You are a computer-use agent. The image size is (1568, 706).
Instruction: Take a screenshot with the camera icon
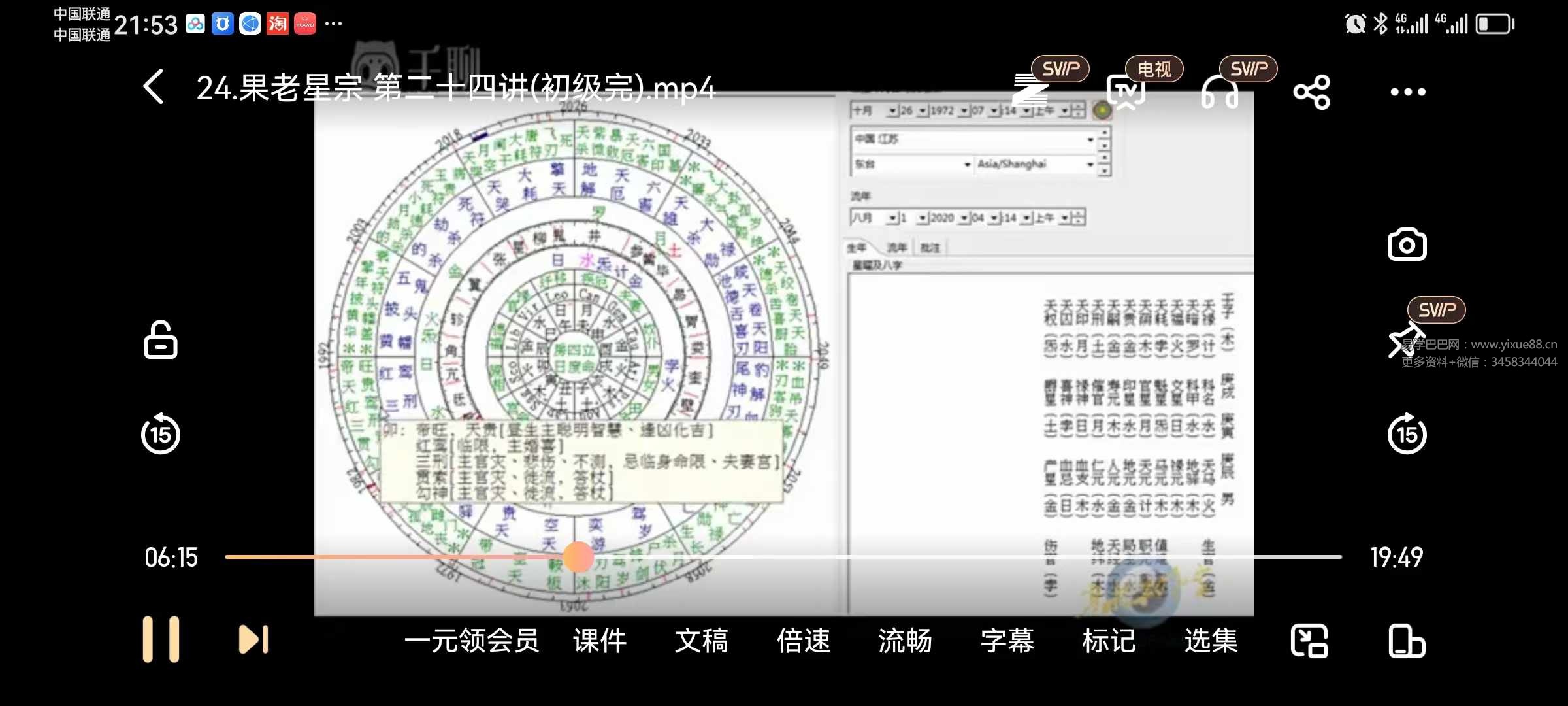click(x=1406, y=244)
